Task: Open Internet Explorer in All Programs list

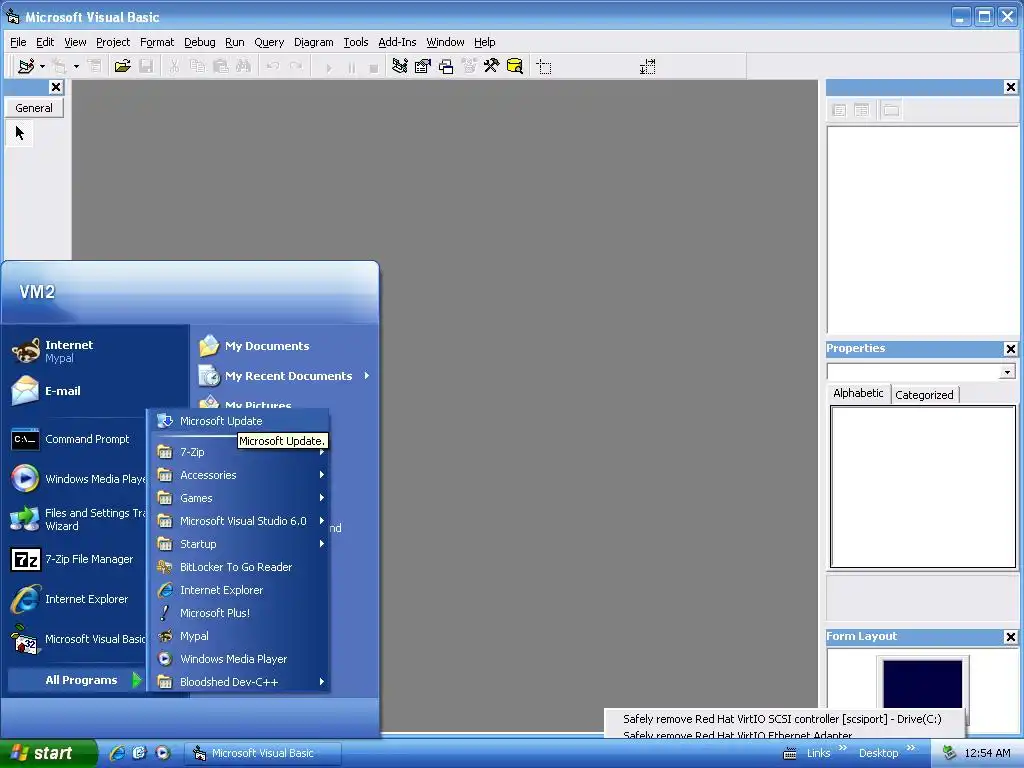Action: click(x=240, y=590)
